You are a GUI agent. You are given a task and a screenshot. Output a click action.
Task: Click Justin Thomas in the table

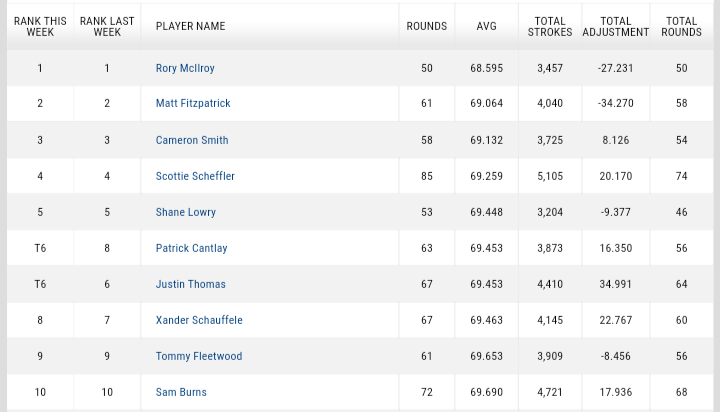click(x=190, y=284)
